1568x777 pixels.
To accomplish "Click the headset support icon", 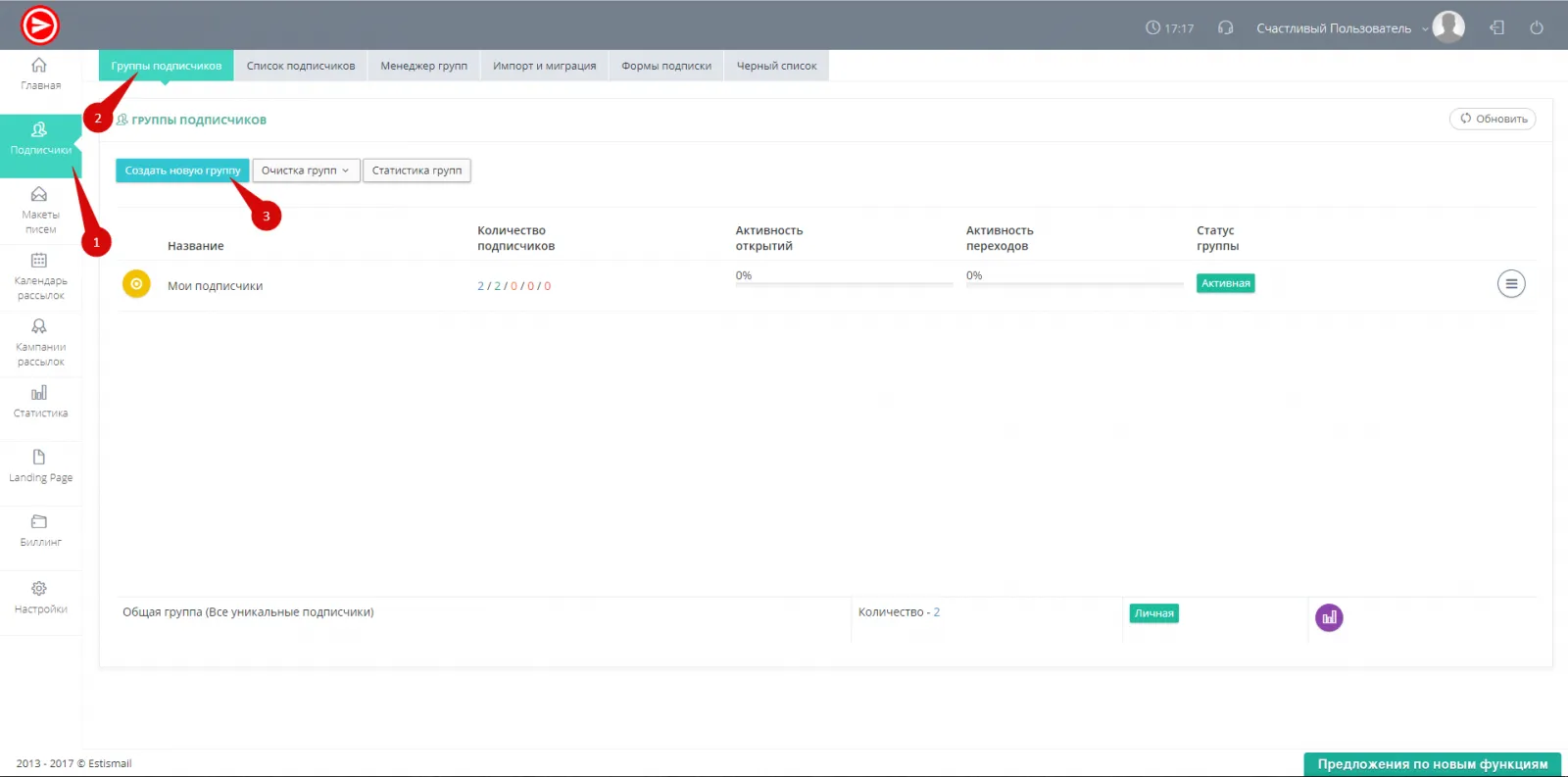I will (x=1225, y=27).
